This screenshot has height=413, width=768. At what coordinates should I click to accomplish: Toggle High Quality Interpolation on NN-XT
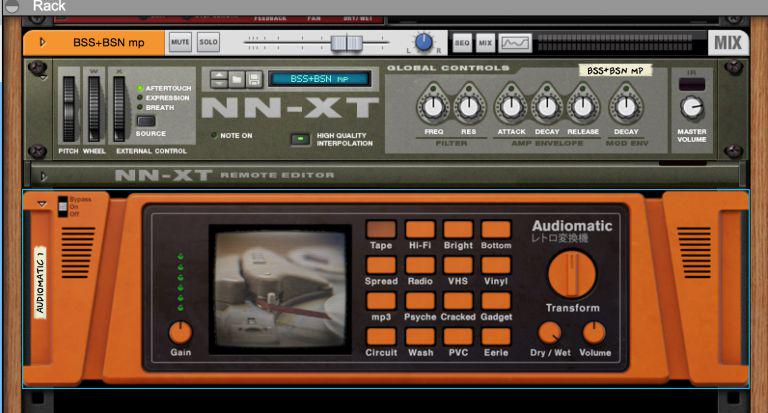(300, 139)
